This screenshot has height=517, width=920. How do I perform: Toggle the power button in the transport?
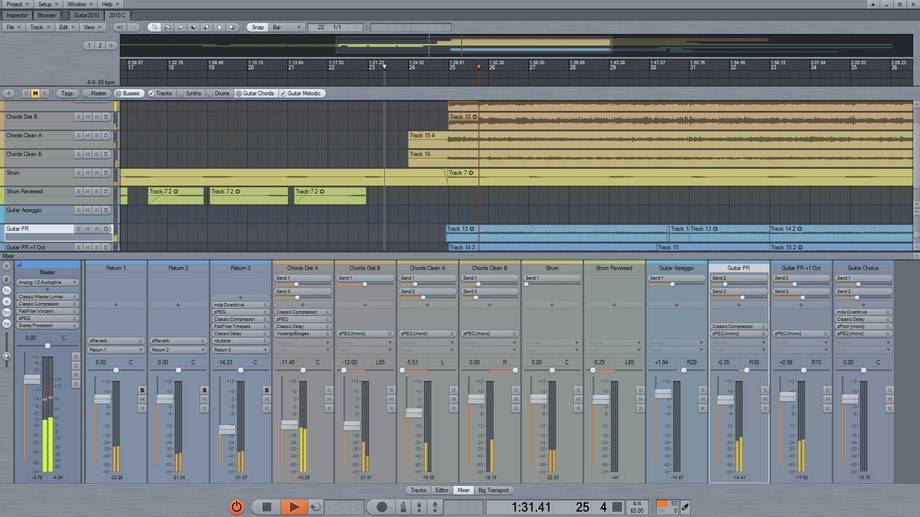coord(236,507)
